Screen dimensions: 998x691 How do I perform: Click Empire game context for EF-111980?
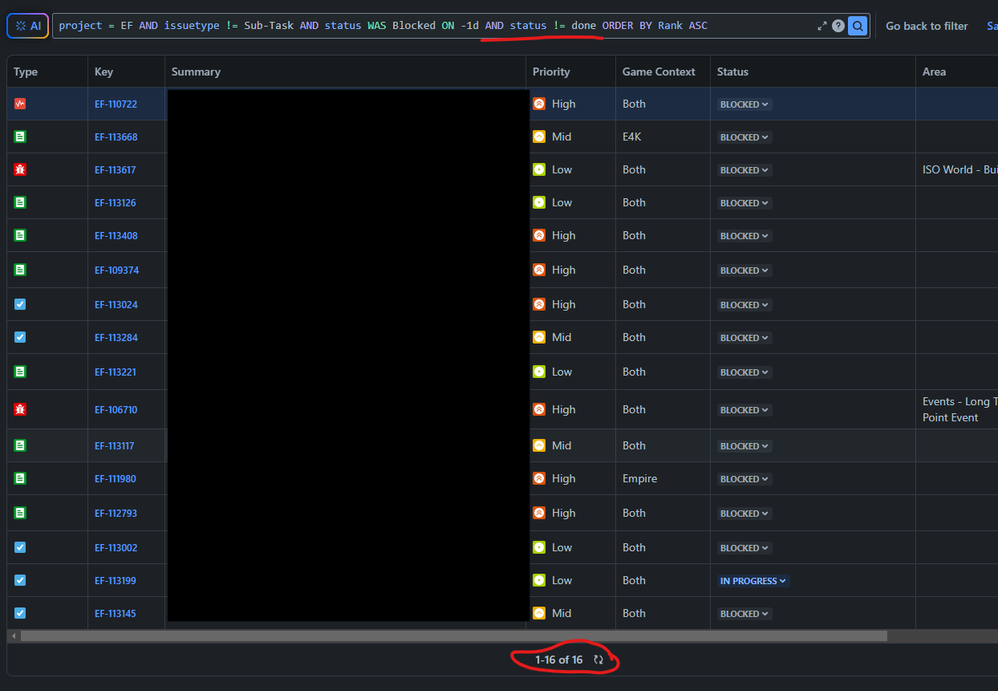[640, 478]
